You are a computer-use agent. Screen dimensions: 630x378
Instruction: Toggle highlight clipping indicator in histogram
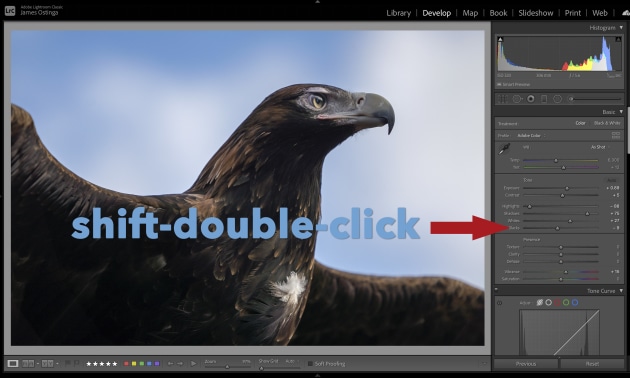tap(618, 39)
